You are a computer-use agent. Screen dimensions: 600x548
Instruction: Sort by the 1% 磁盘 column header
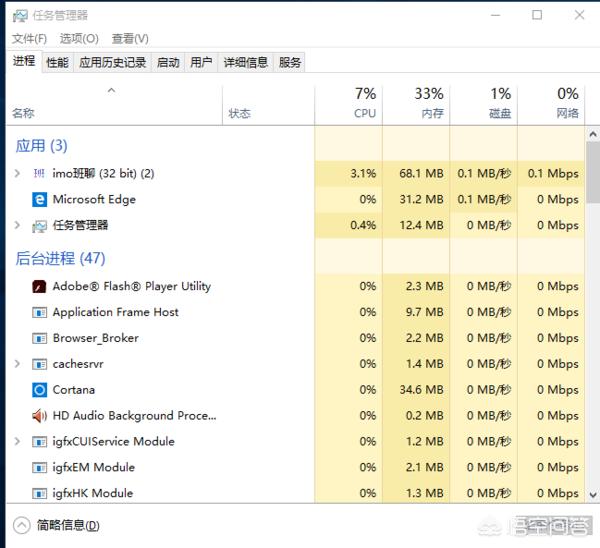484,105
